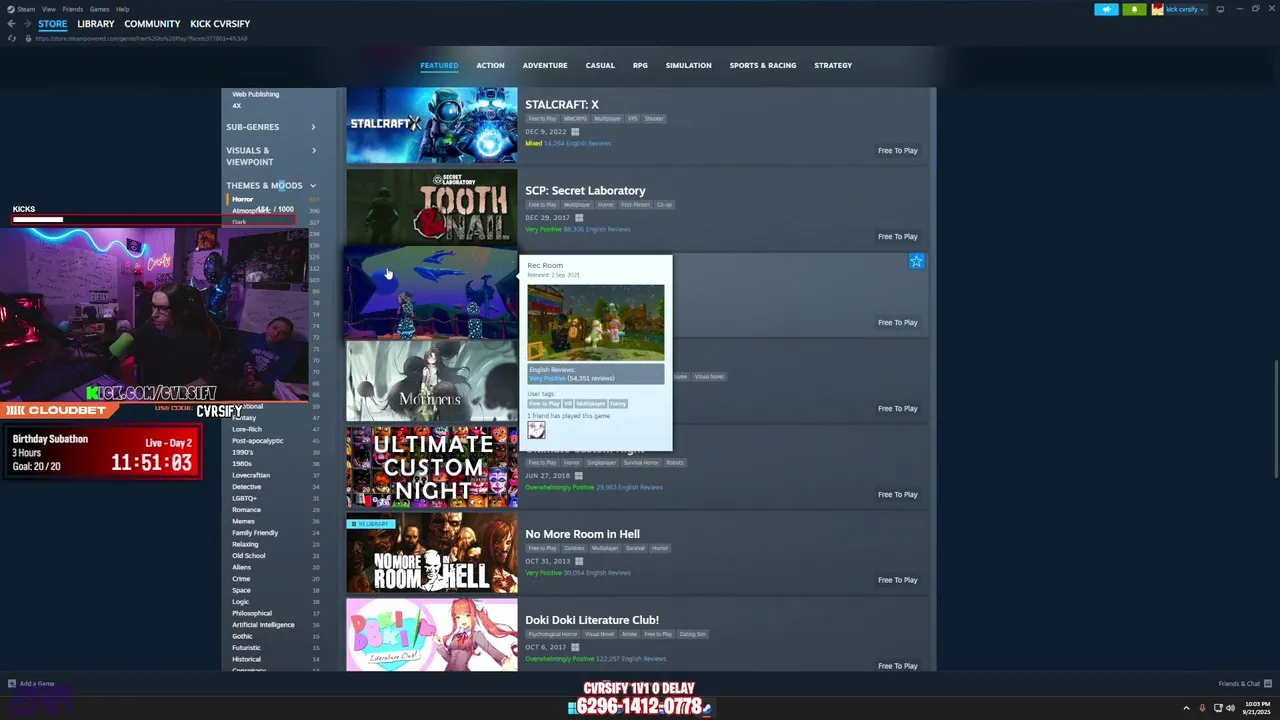Click the Zombies tag on No More Room in Hell
The image size is (1280, 720).
[574, 548]
